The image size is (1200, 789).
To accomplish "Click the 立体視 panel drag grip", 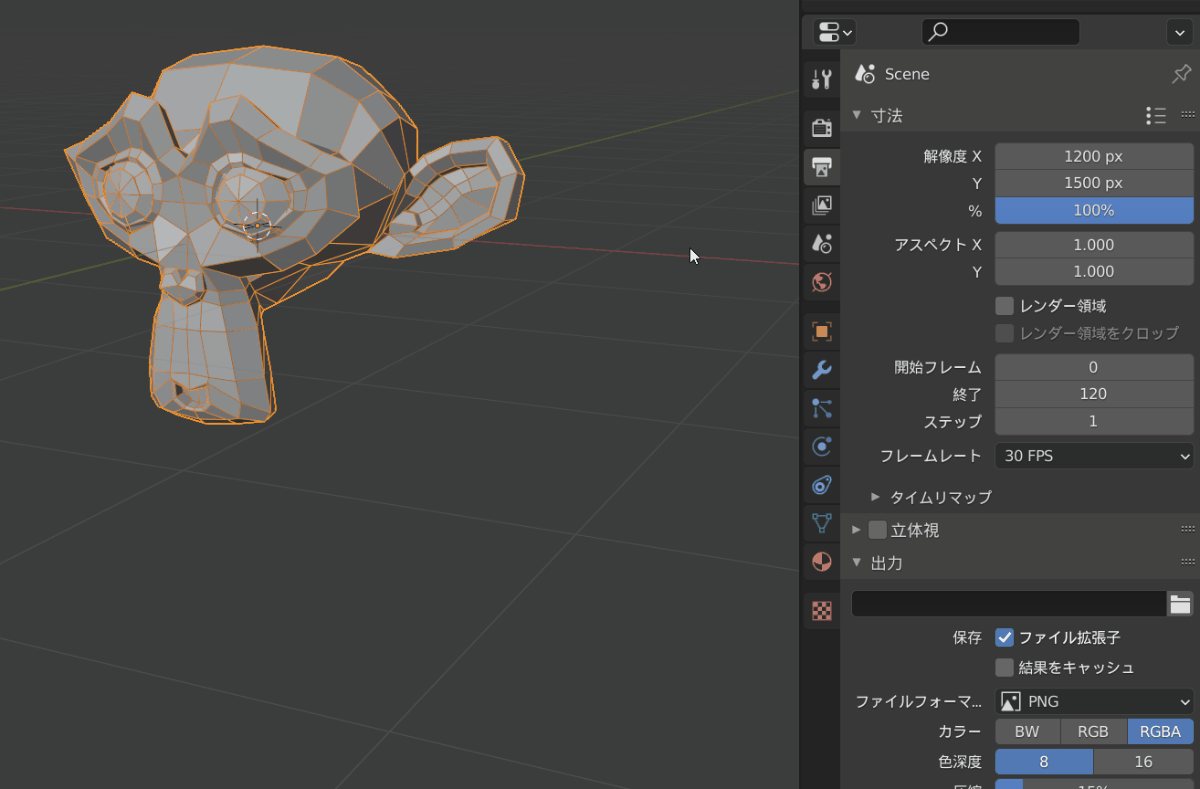I will tap(1188, 530).
